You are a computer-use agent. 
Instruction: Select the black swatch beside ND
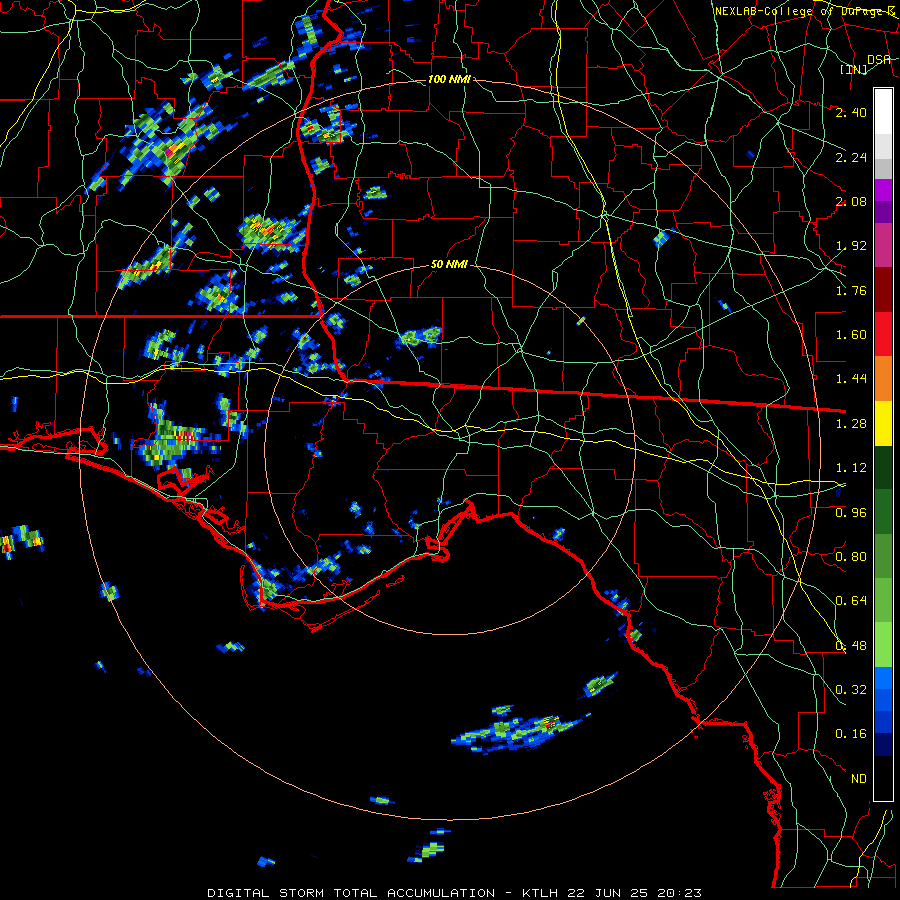(x=883, y=778)
